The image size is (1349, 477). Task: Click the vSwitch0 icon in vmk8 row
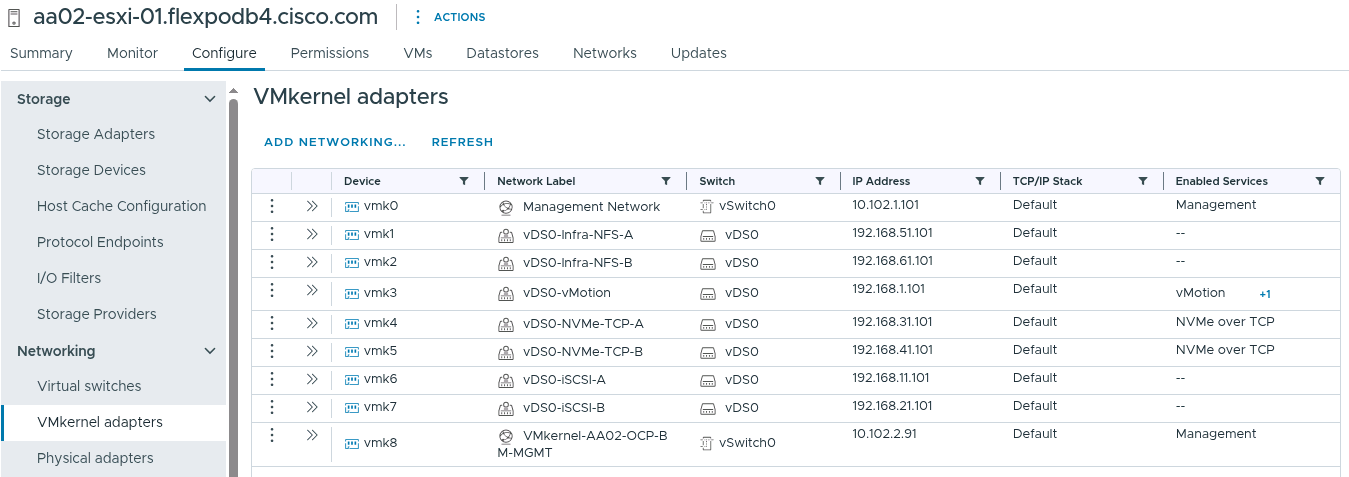point(706,443)
